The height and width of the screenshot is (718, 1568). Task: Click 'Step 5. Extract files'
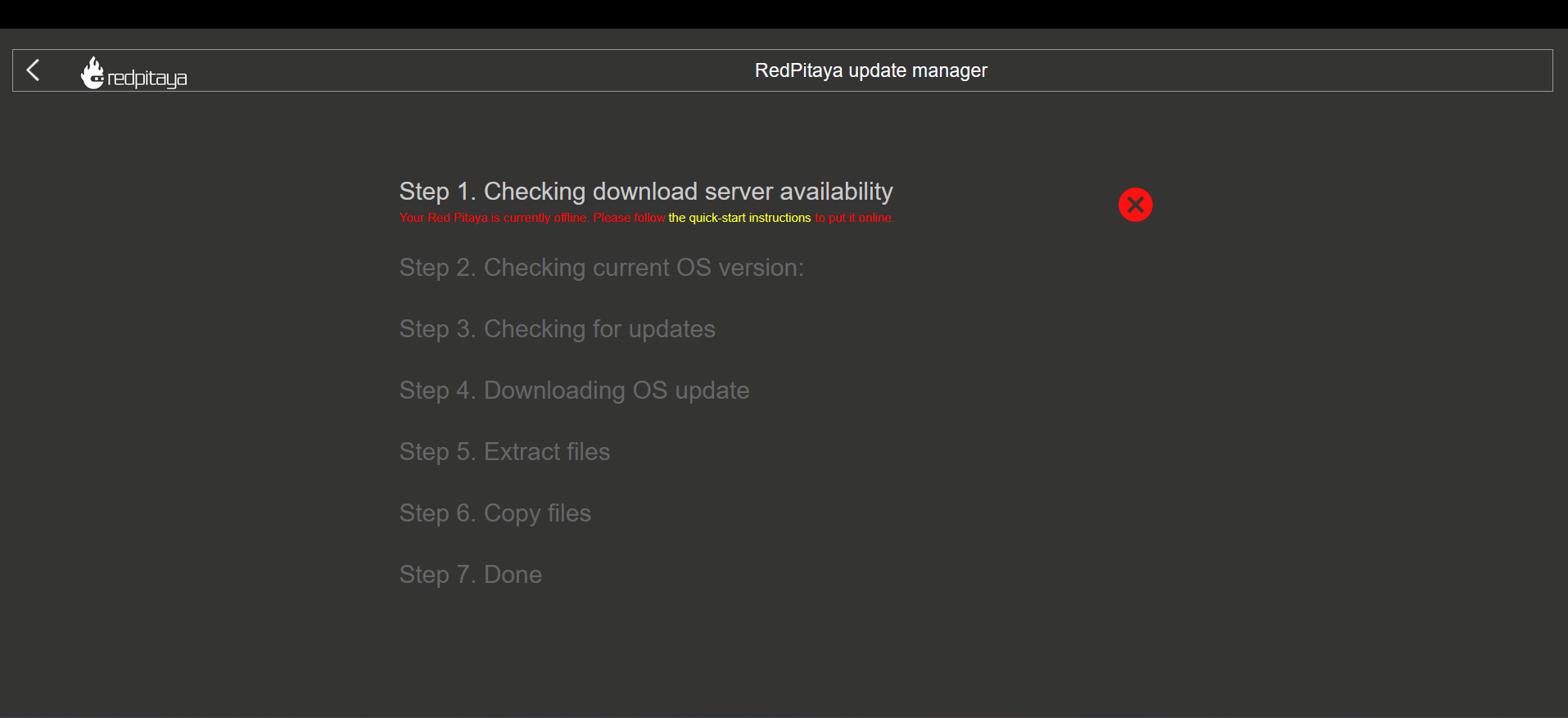(505, 452)
